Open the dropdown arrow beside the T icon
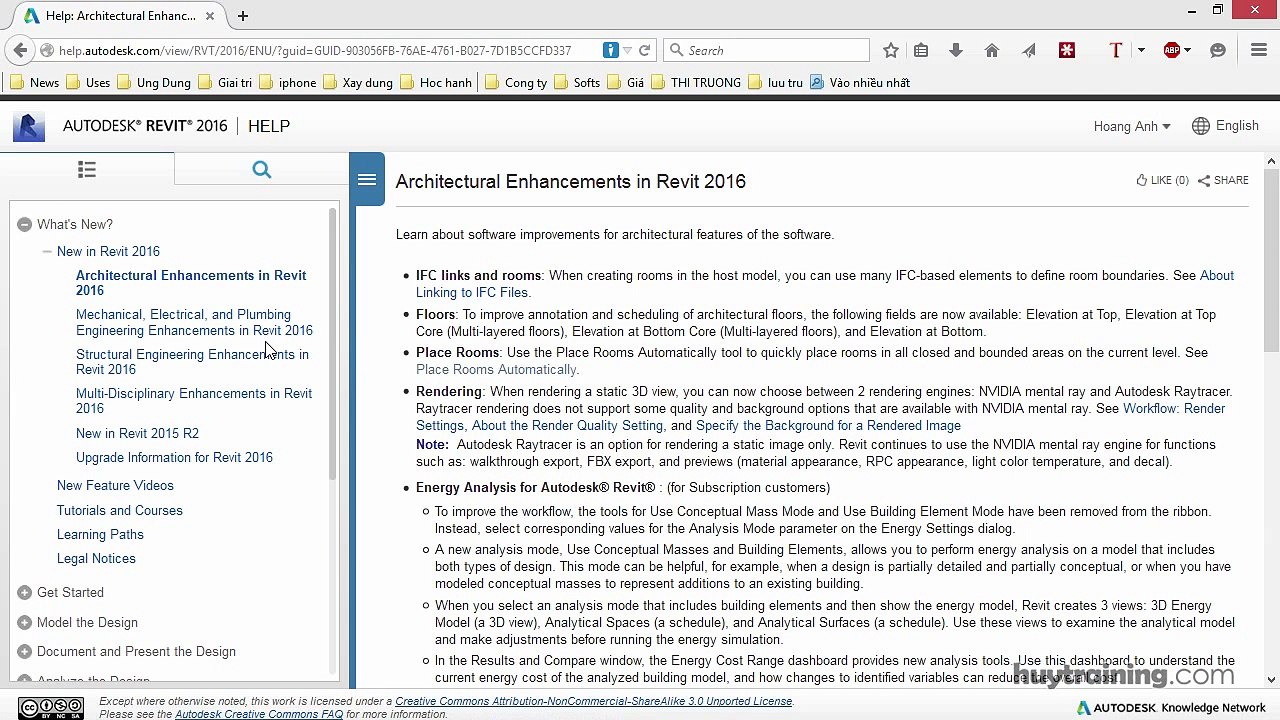Viewport: 1280px width, 720px height. (x=1140, y=50)
